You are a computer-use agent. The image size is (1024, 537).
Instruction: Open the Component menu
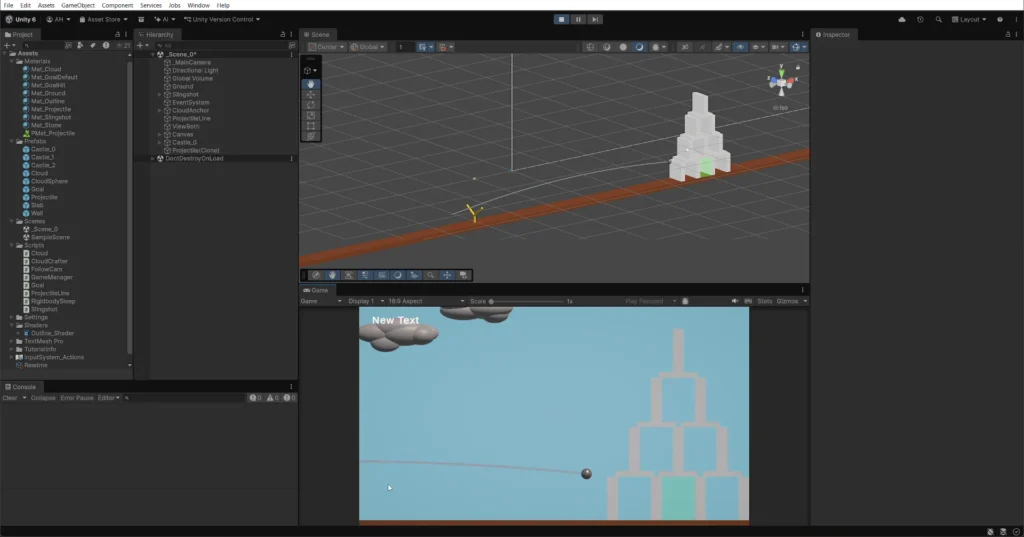tap(117, 5)
